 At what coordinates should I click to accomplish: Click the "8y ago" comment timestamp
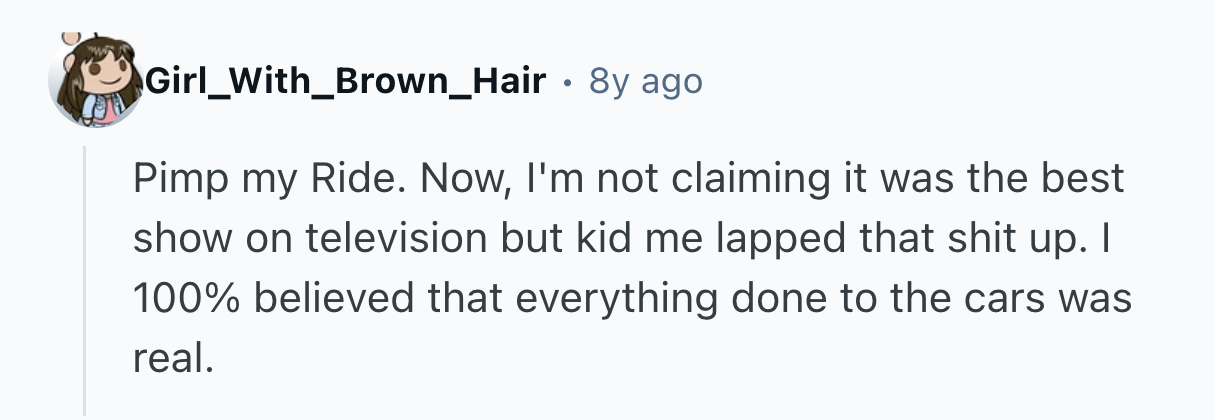[646, 82]
